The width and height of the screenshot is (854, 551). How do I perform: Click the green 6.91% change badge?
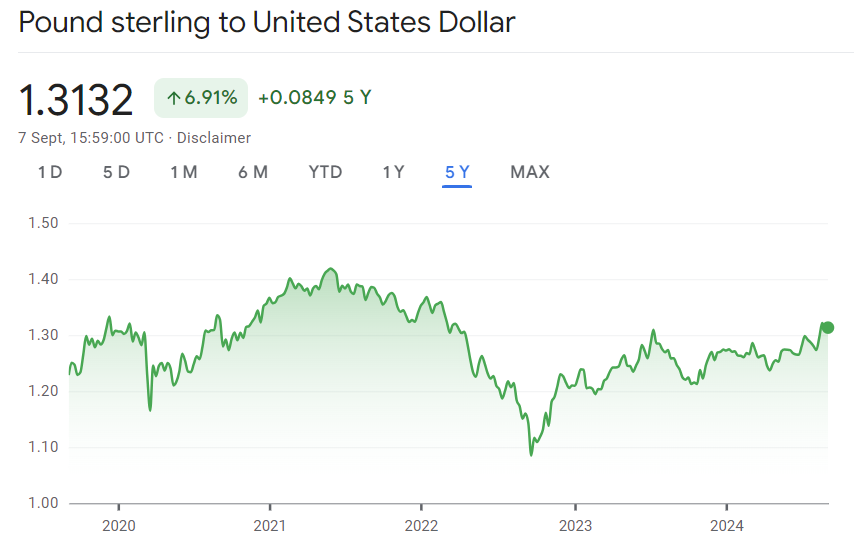[201, 98]
